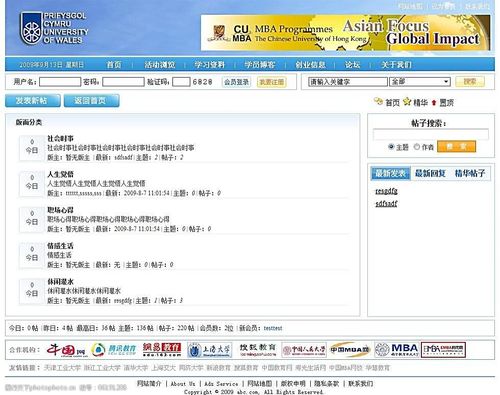The height and width of the screenshot is (395, 500).
Task: Open the 上海大学 partner logo
Action: [209, 350]
